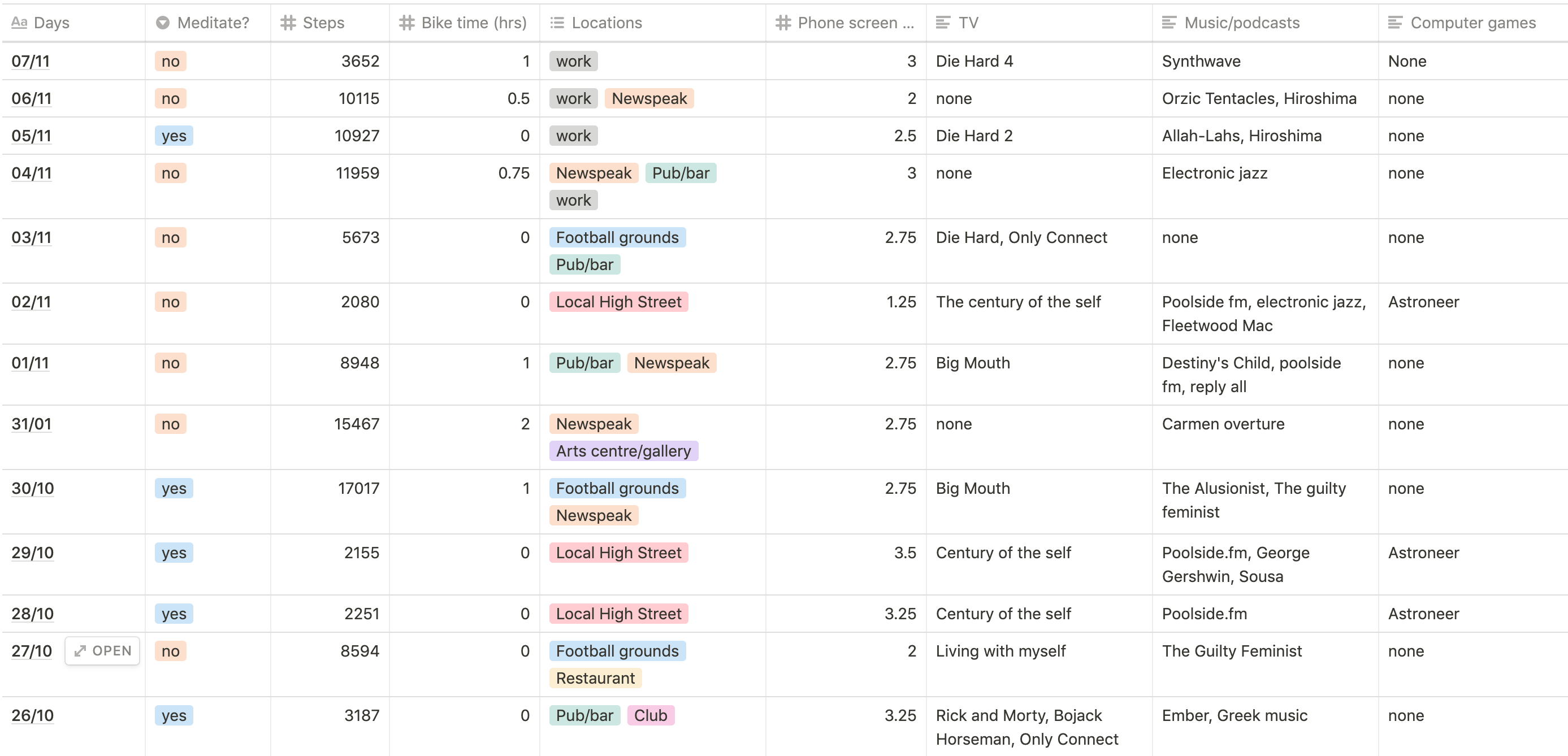
Task: Open the 26/10 row page
Action: coord(33,716)
